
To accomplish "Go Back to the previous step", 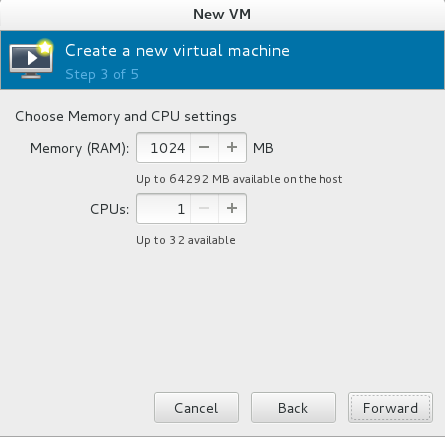I will 293,408.
